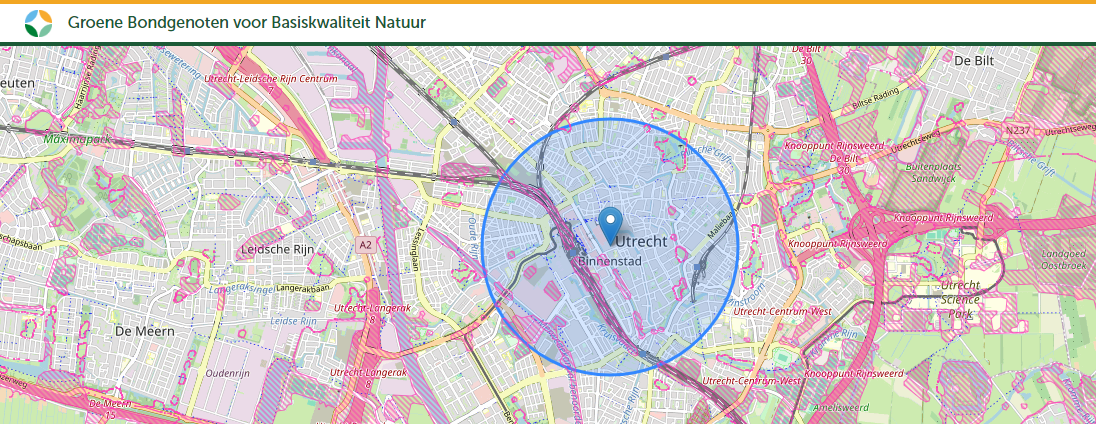Click the A2 motorway shield
1096x424 pixels.
pos(366,245)
